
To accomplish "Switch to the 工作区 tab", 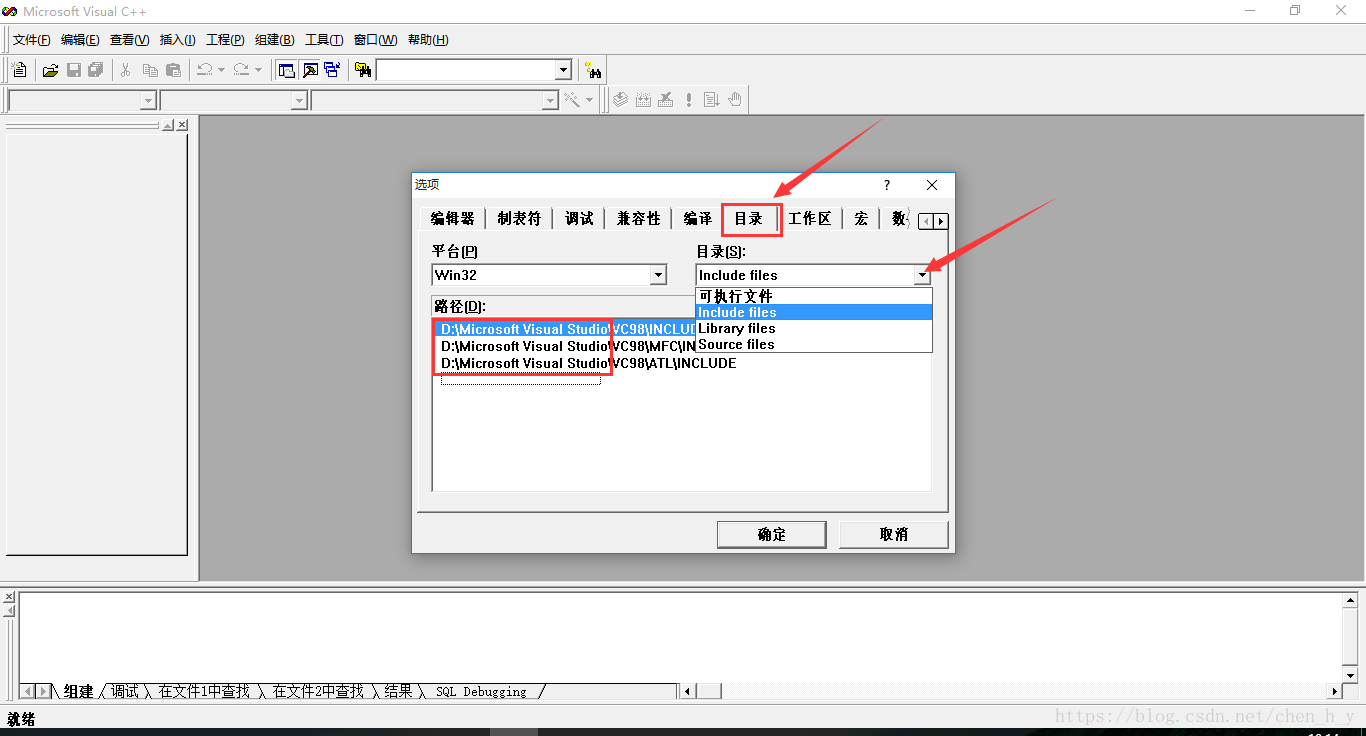I will [810, 218].
